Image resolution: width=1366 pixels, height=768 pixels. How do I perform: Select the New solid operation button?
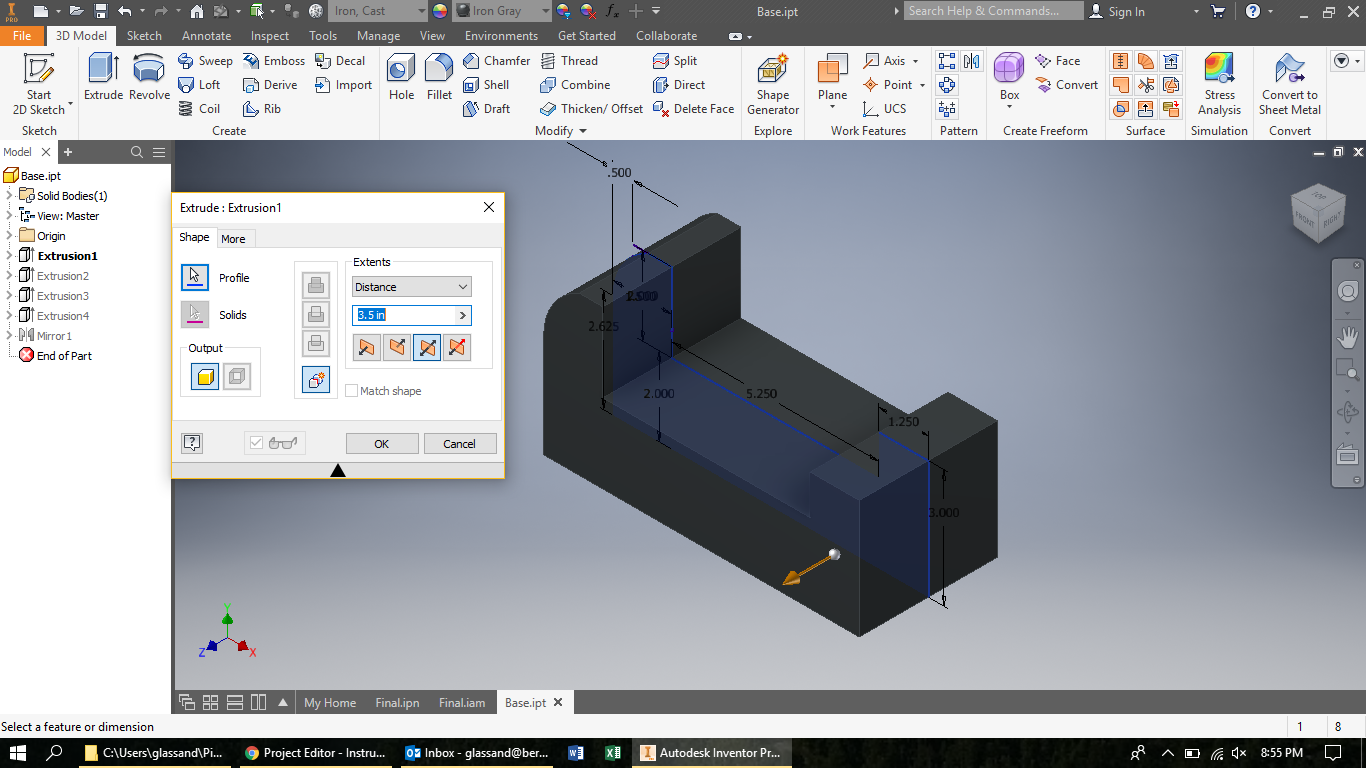click(316, 380)
